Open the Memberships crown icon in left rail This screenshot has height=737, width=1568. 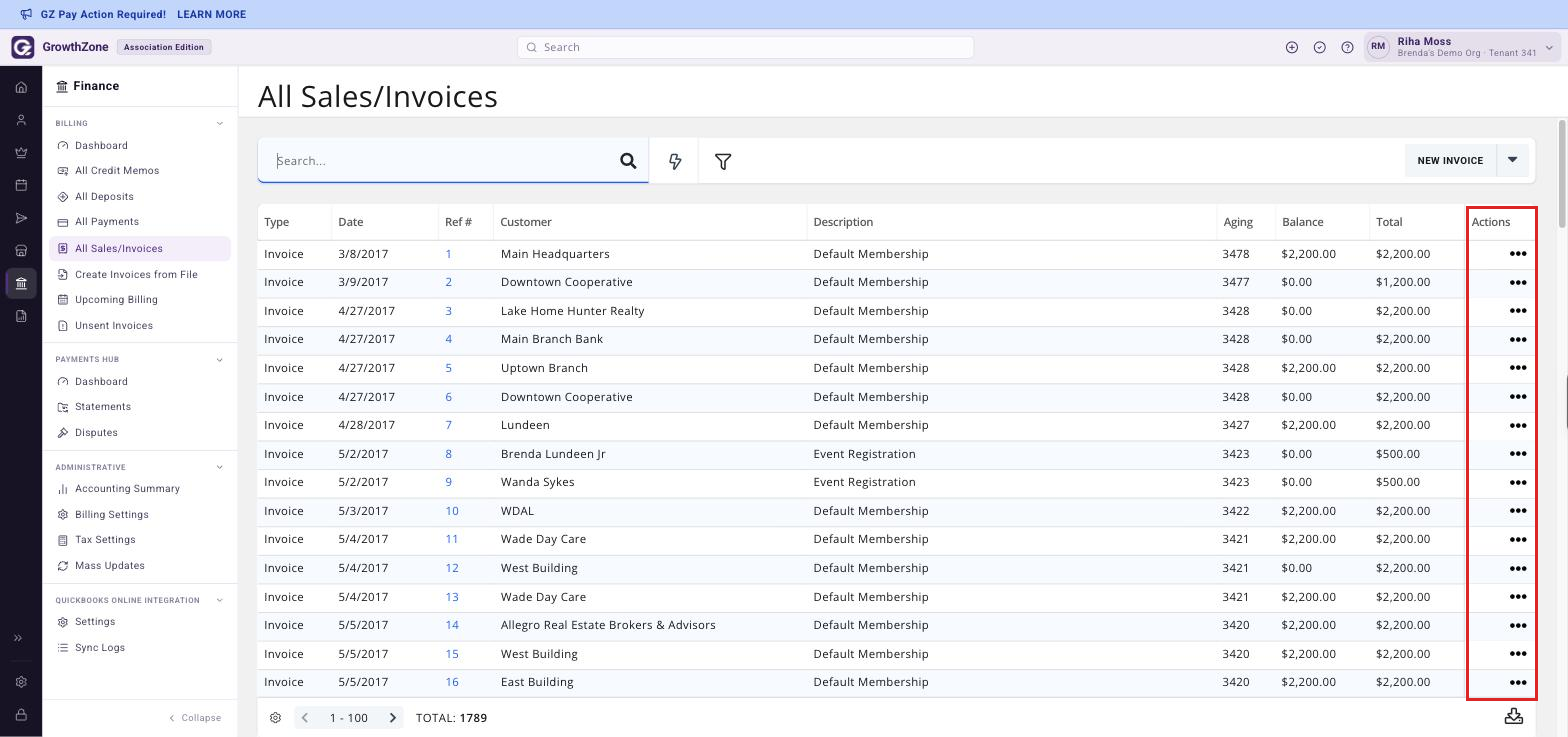[21, 153]
